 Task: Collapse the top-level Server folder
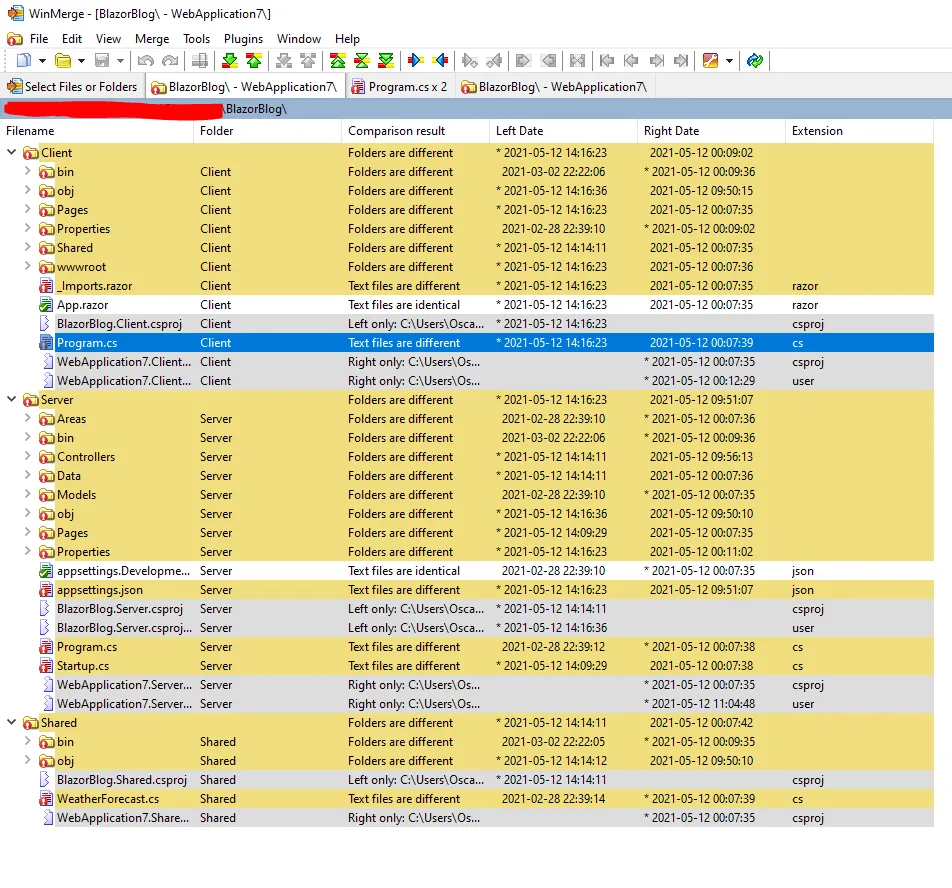pos(12,399)
